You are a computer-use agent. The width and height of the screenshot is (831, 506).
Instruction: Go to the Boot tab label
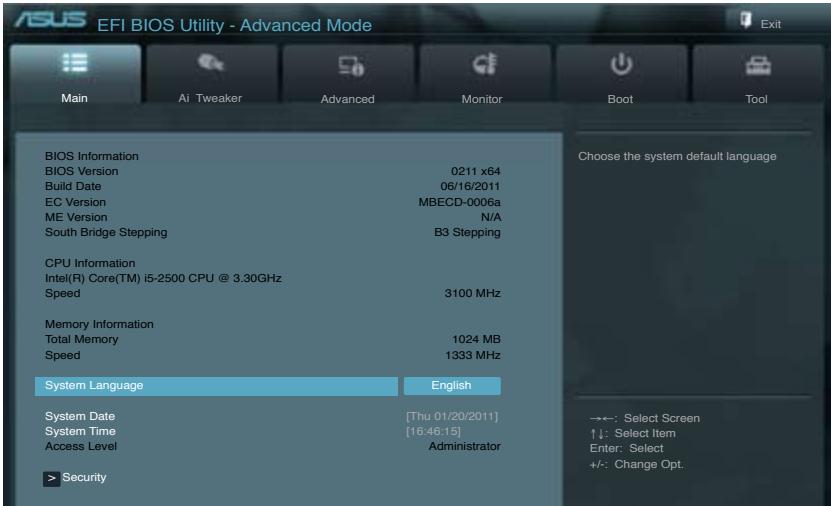coord(620,99)
